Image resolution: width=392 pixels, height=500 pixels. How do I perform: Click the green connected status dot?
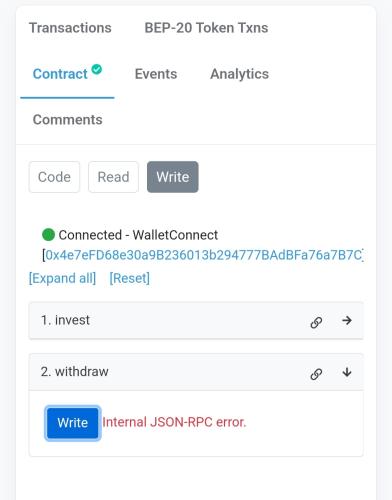pyautogui.click(x=48, y=235)
